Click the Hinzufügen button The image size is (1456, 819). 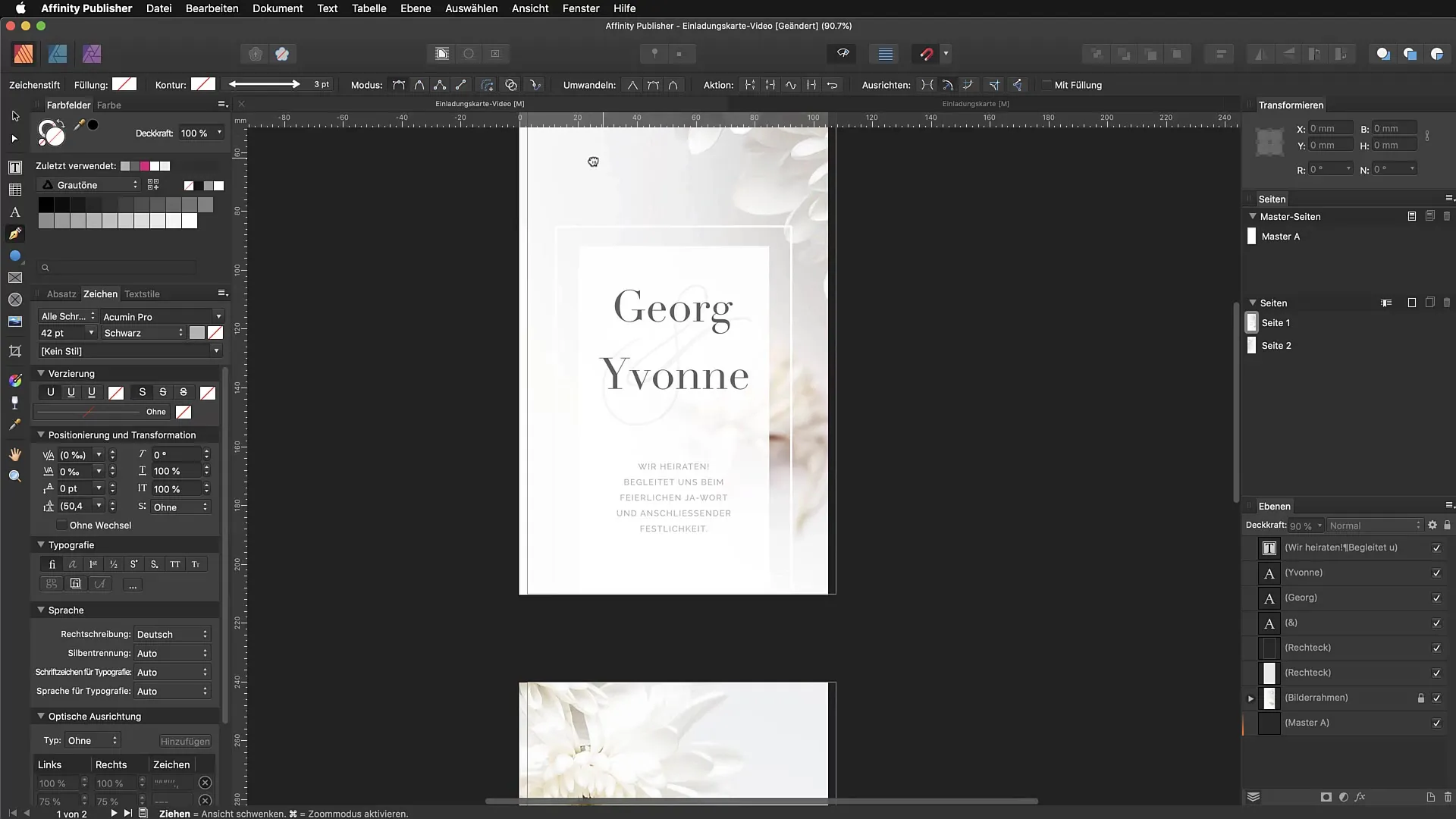[185, 741]
